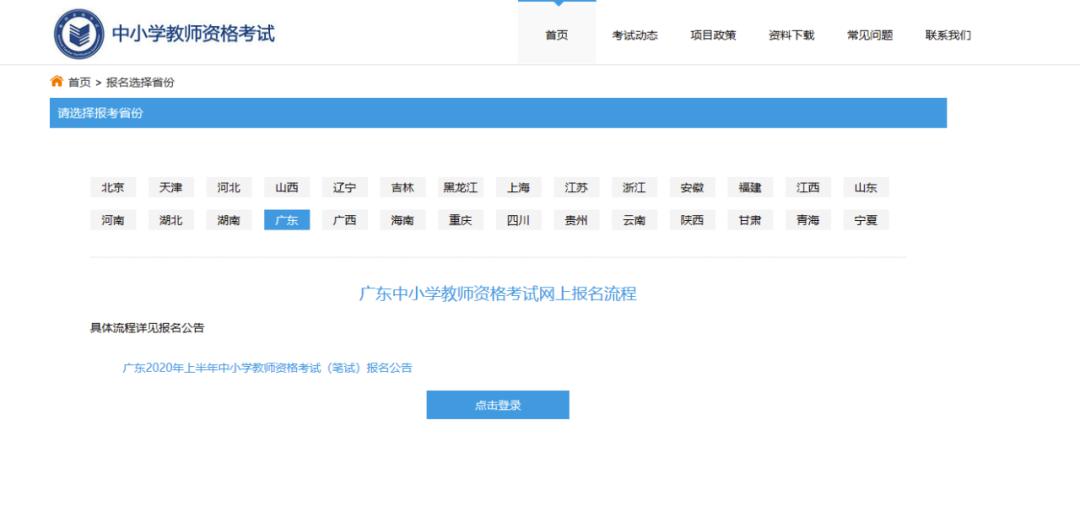Open the 资料下载 navigation tab
The width and height of the screenshot is (1080, 517).
coord(791,35)
